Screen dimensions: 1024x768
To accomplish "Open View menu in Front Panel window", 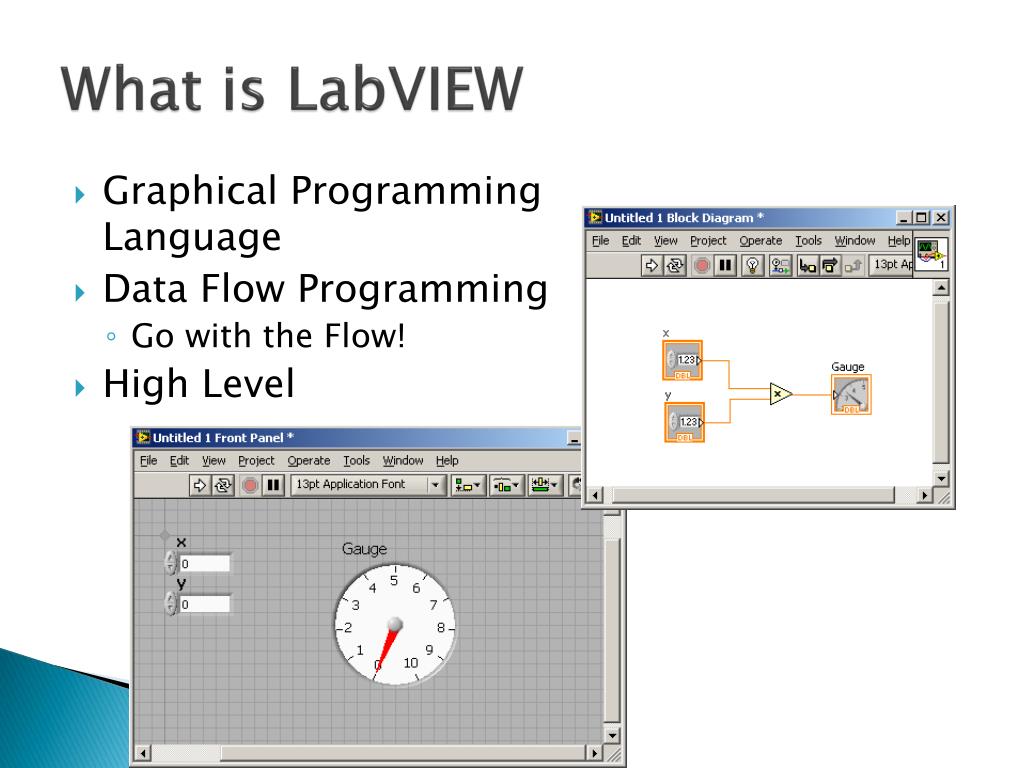I will tap(214, 460).
